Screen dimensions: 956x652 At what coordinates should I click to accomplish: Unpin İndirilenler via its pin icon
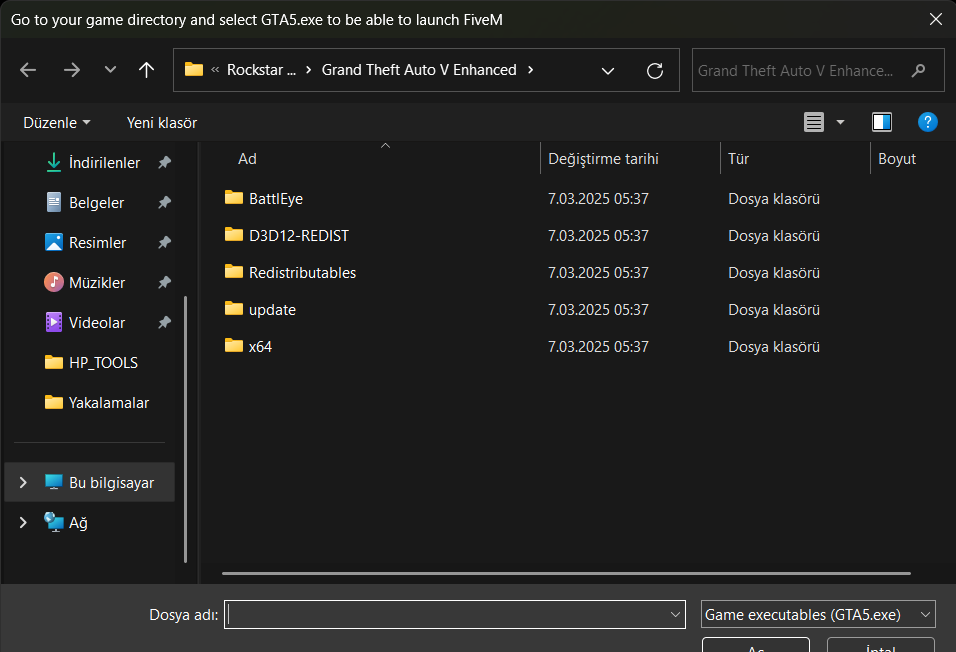click(164, 162)
